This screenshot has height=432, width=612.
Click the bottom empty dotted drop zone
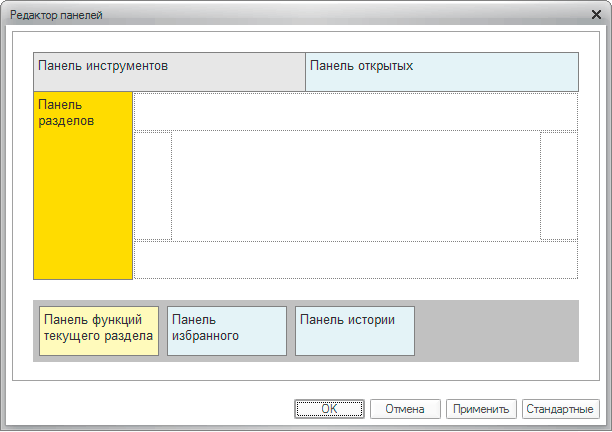tap(355, 260)
